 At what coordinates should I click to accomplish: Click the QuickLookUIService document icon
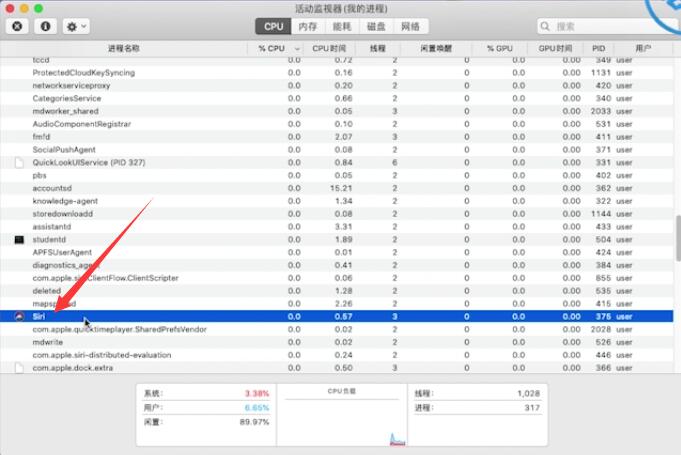pos(19,163)
